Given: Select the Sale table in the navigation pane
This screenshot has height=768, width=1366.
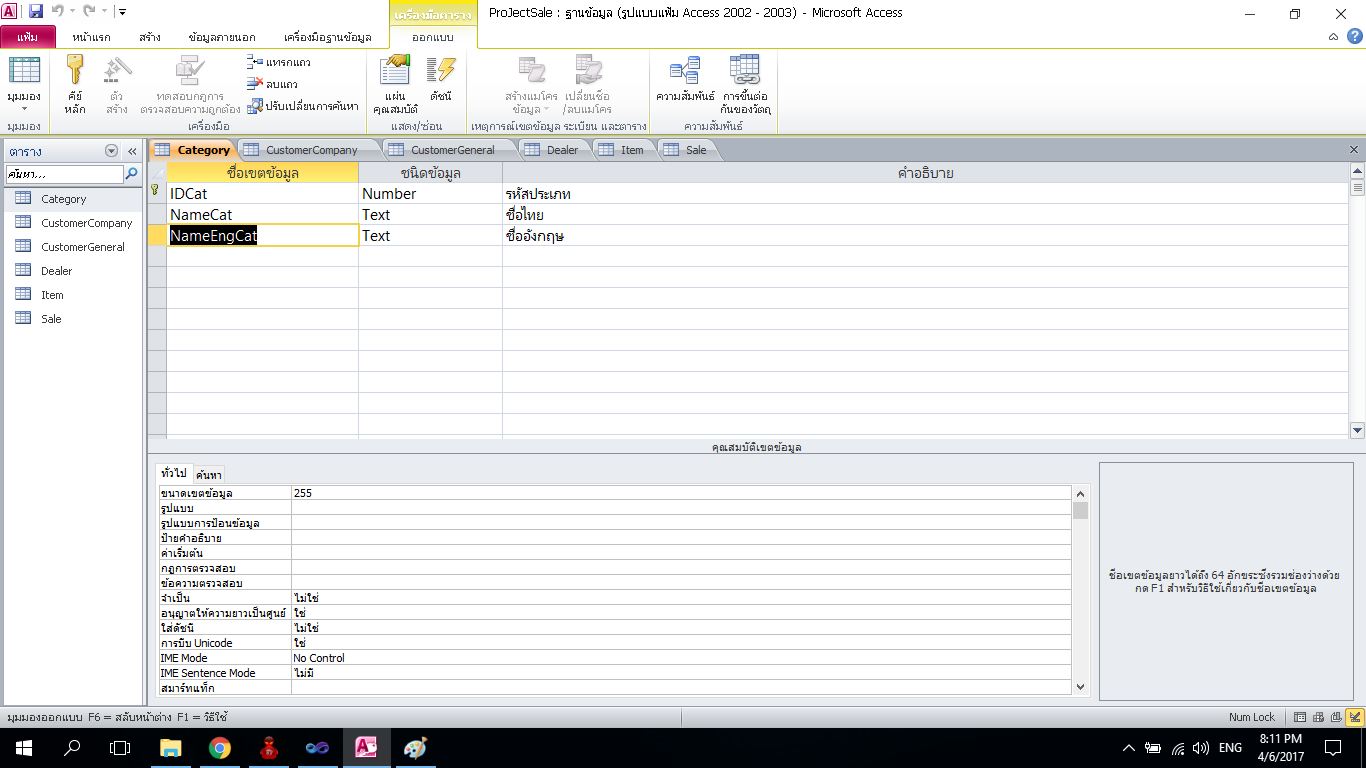Looking at the screenshot, I should (72, 319).
